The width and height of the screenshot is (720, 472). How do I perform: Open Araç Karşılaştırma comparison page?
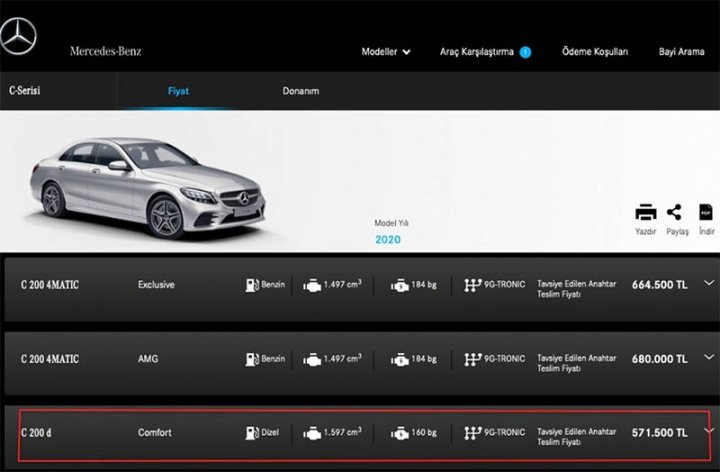[x=477, y=52]
